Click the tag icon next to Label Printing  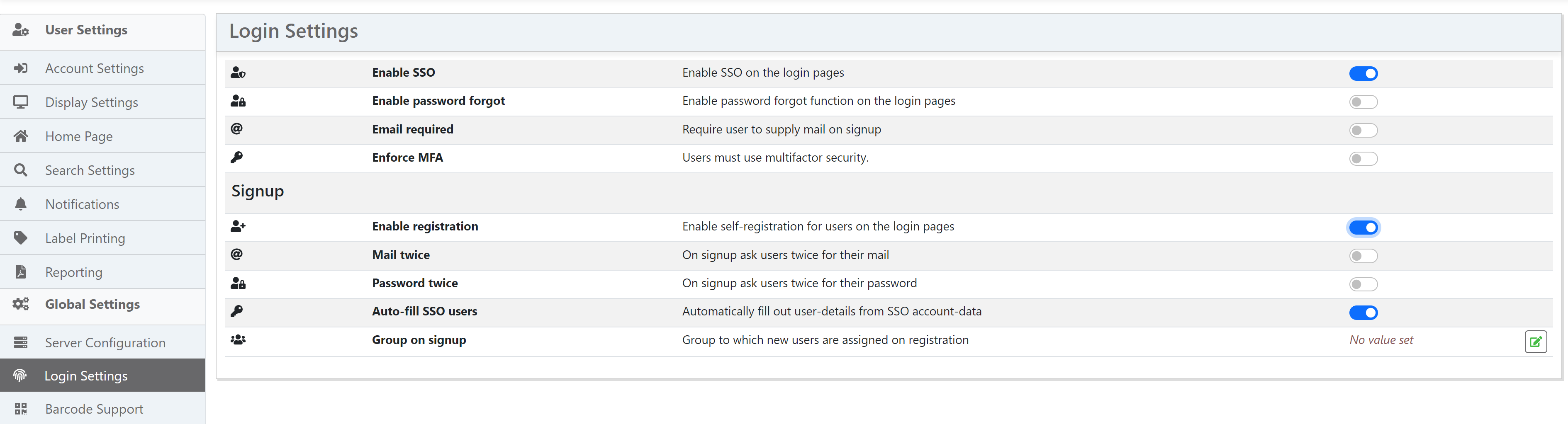click(x=21, y=238)
